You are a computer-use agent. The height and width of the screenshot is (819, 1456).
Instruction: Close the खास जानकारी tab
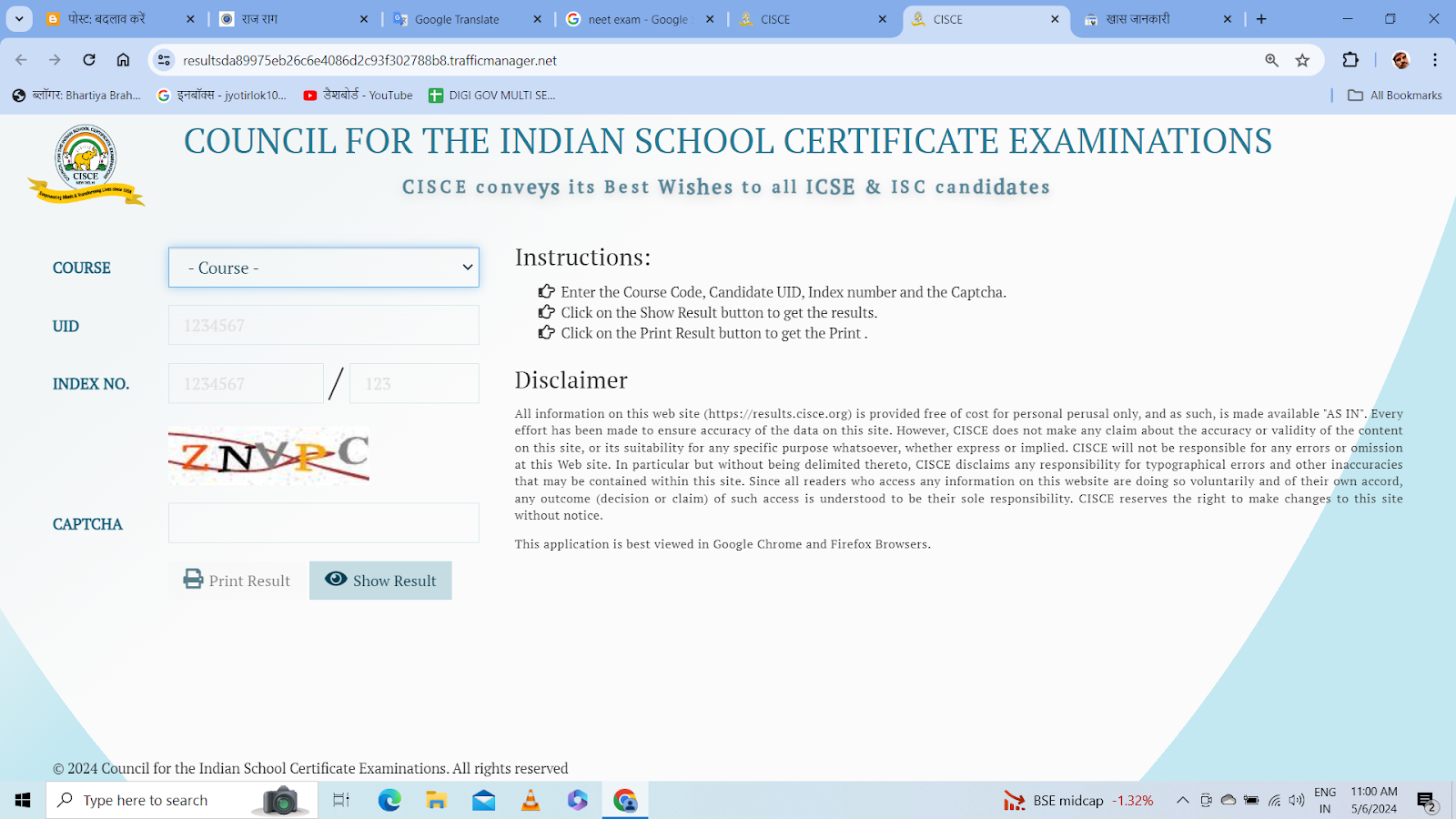pos(1227,19)
